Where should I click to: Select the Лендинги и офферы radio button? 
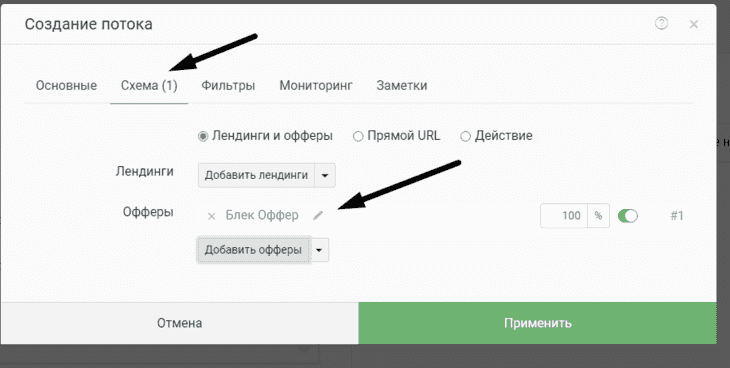(203, 136)
